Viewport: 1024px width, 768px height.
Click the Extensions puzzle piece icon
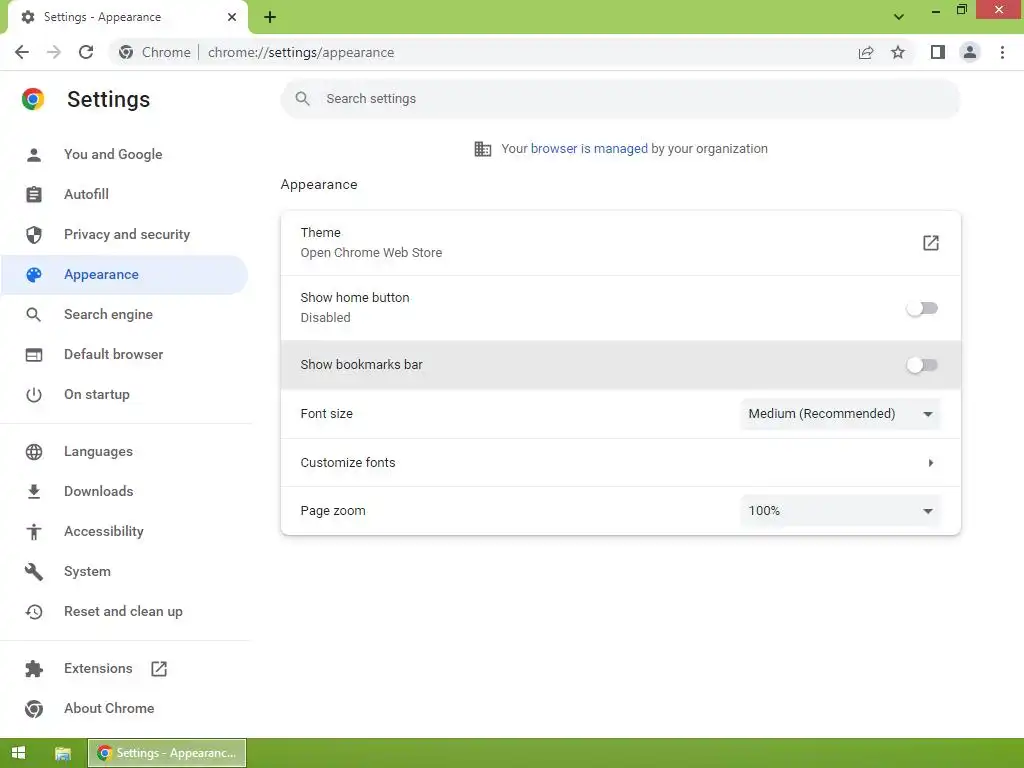pyautogui.click(x=34, y=669)
